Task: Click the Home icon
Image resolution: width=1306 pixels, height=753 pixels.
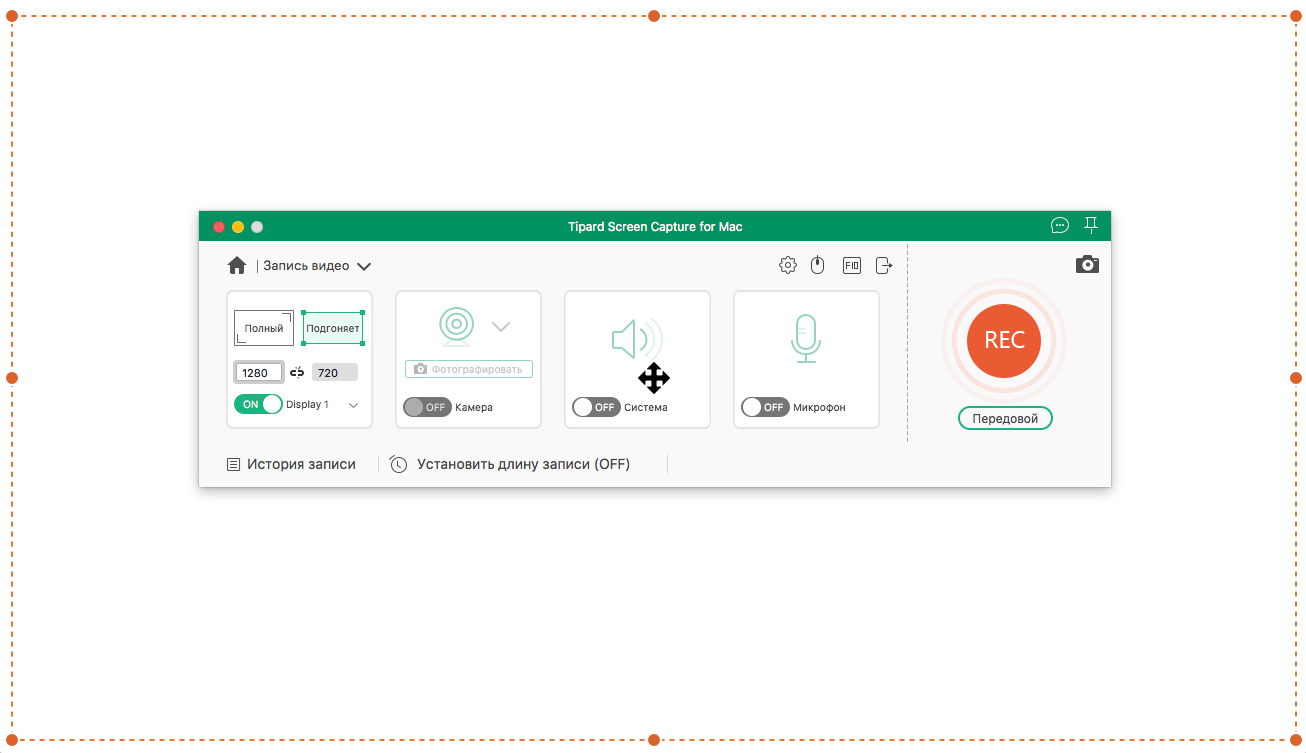Action: [237, 266]
